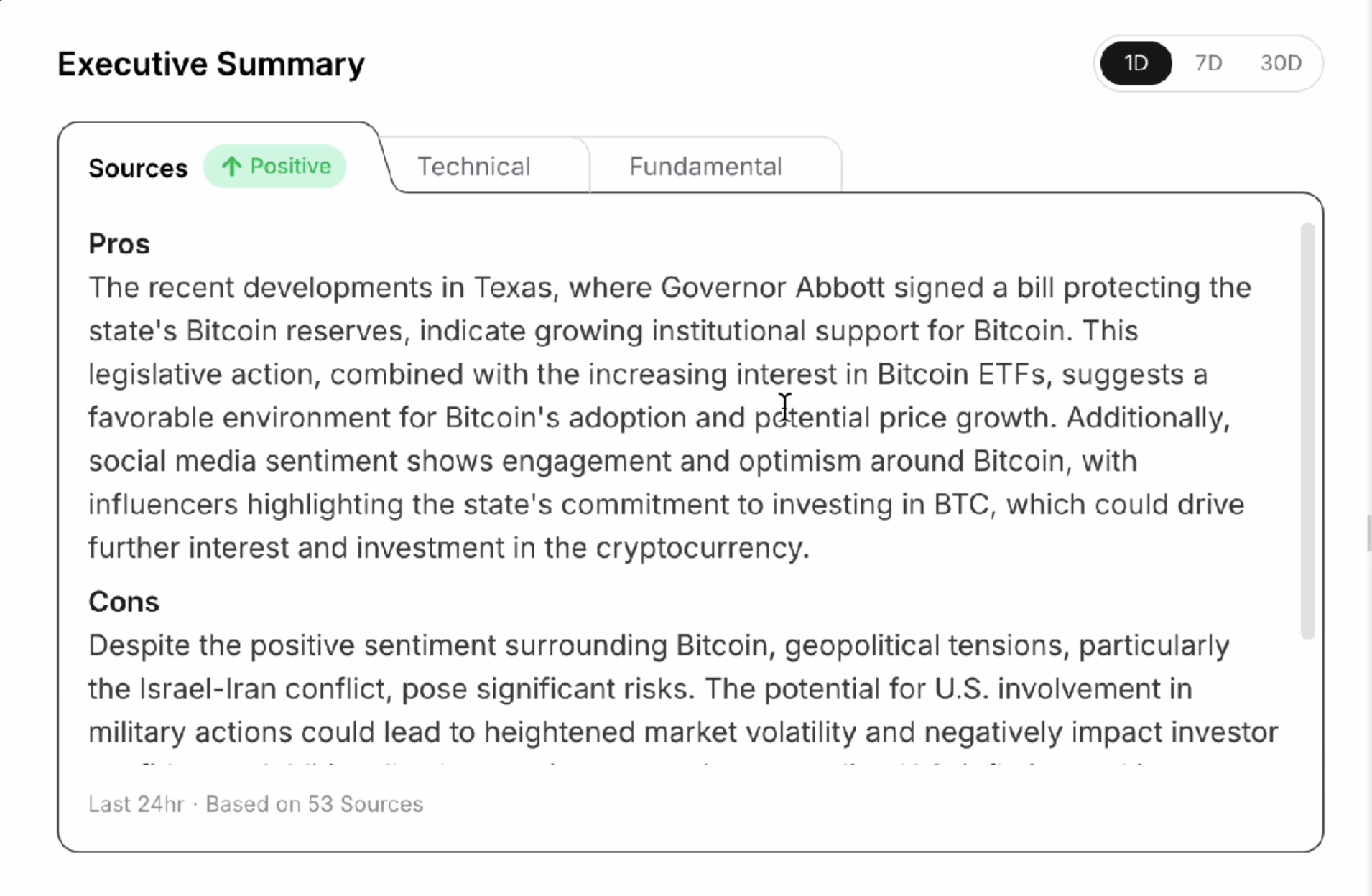Open the Fundamental tab
1372x896 pixels.
(x=705, y=167)
